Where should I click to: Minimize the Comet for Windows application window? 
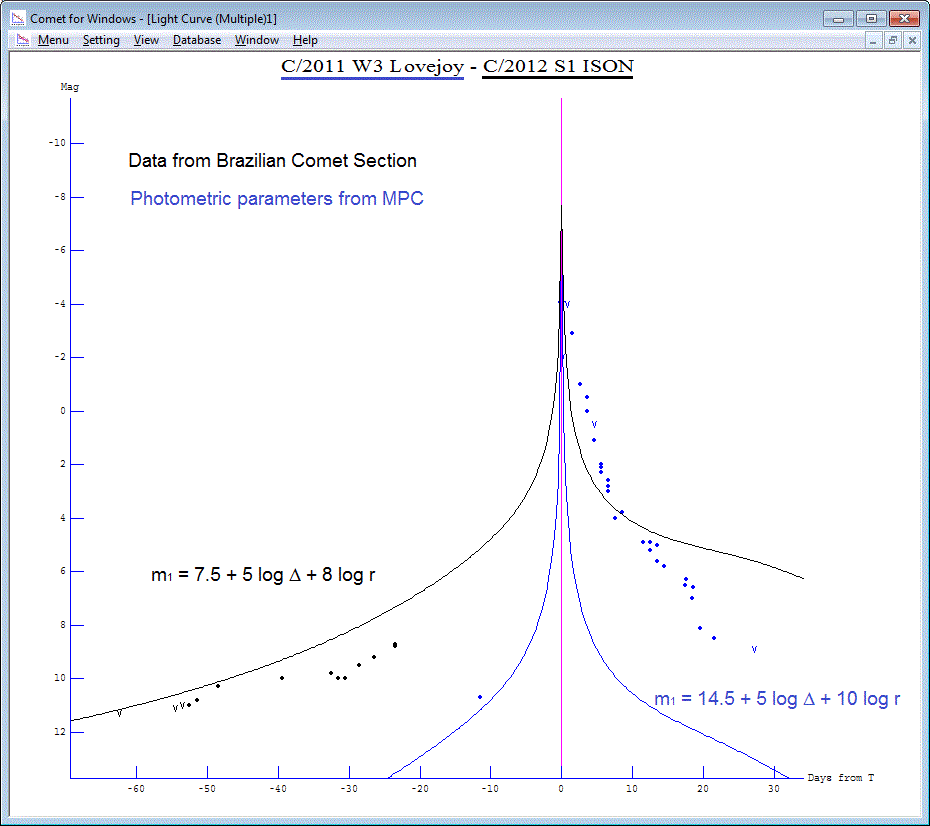coord(840,18)
